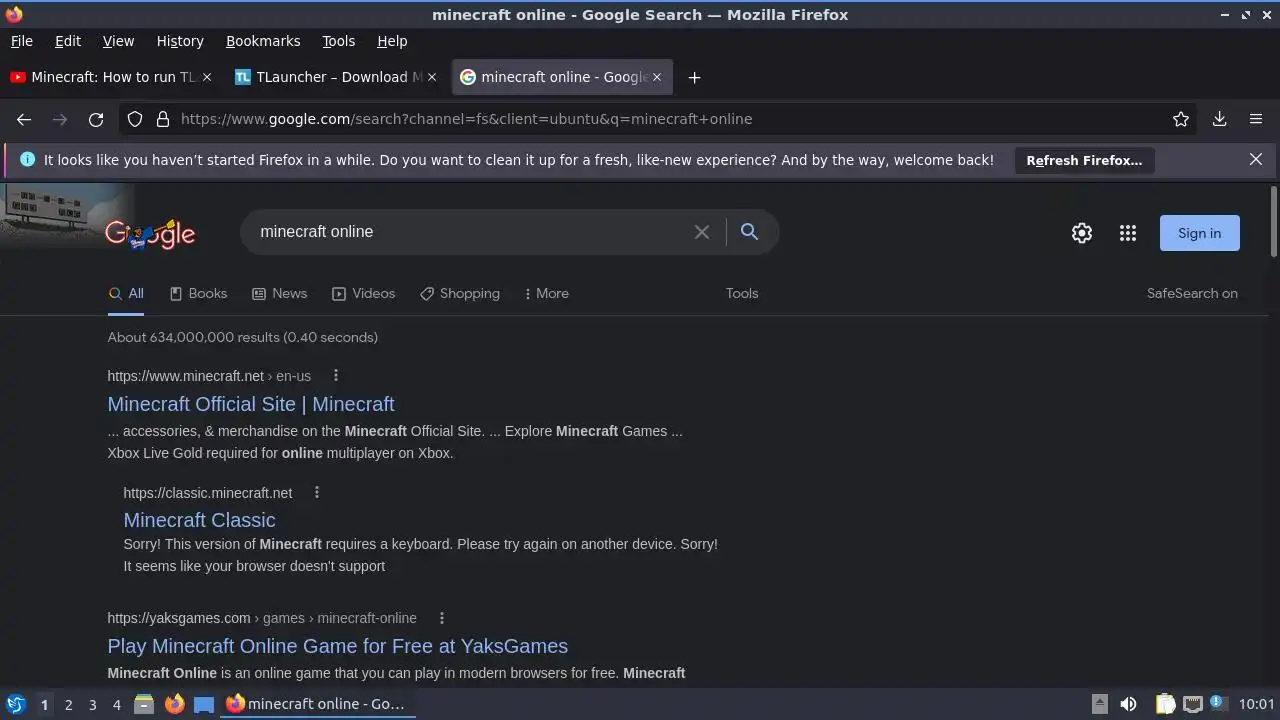This screenshot has width=1280, height=720.
Task: Reload the current page
Action: 96,119
